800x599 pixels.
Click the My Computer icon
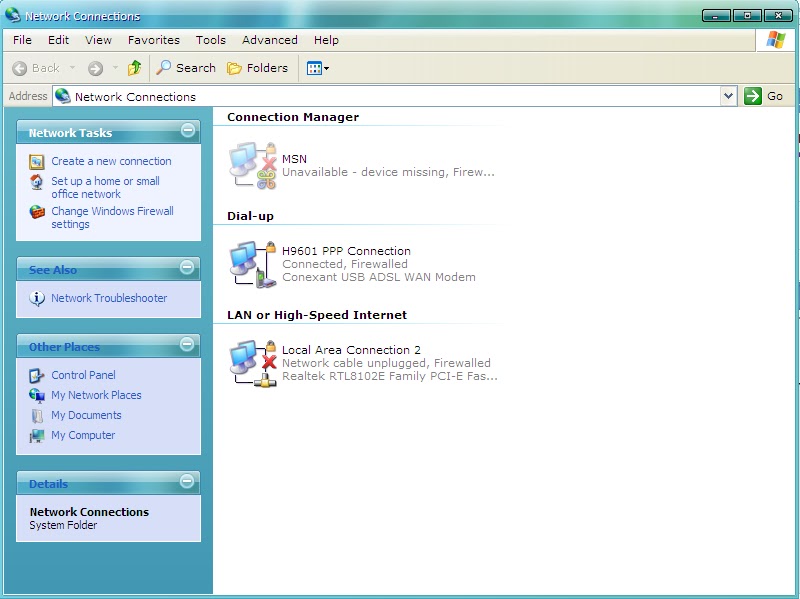click(37, 436)
